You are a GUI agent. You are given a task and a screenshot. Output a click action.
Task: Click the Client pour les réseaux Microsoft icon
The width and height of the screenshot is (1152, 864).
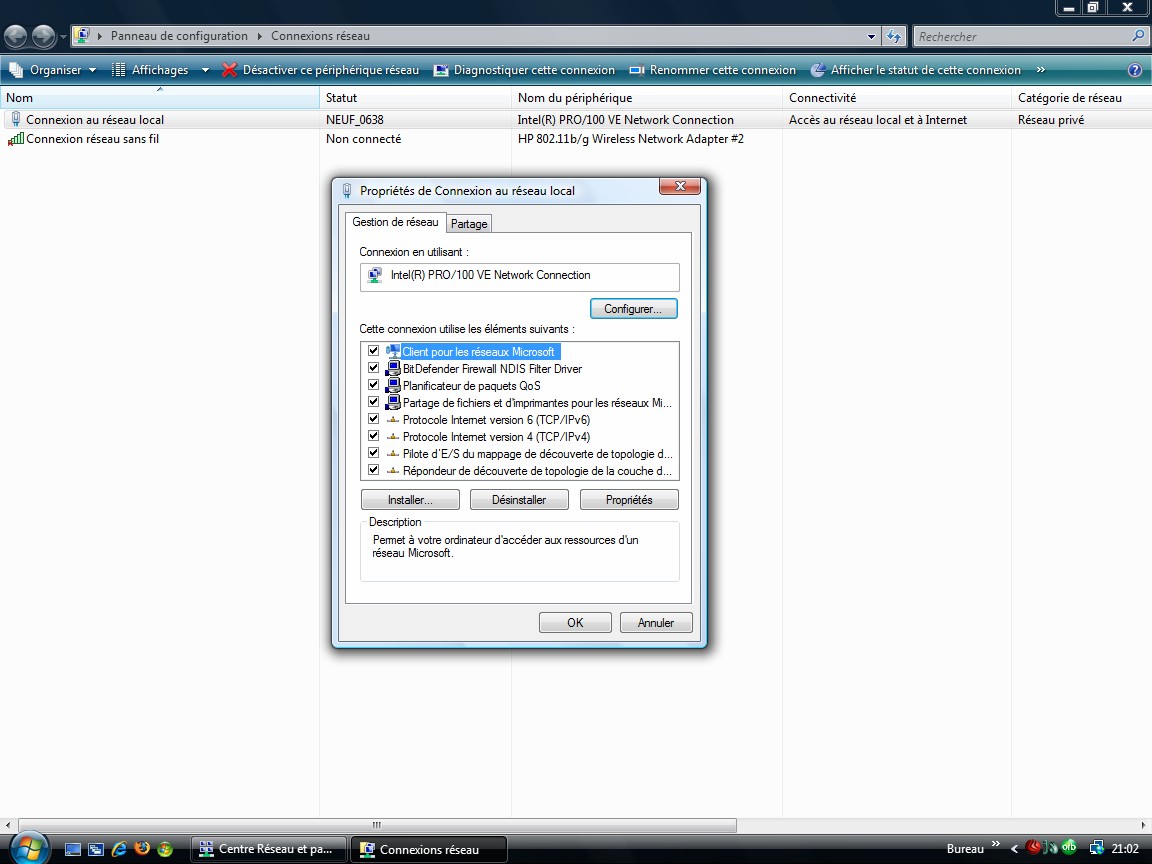coord(393,351)
